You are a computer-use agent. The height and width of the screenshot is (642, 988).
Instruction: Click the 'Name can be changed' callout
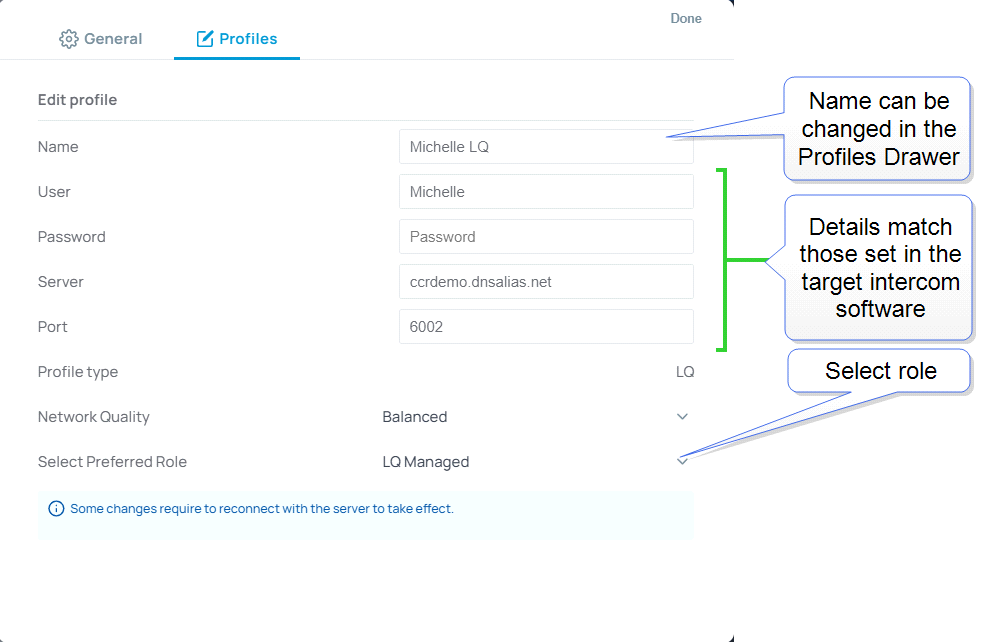[878, 129]
